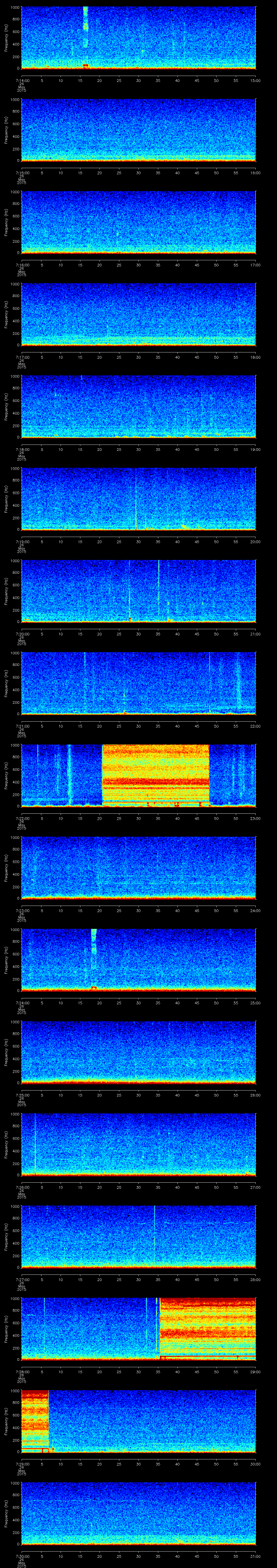Screen dimensions: 277x1568
Task: Click the 25:00 end time label
Action: 256,1003
